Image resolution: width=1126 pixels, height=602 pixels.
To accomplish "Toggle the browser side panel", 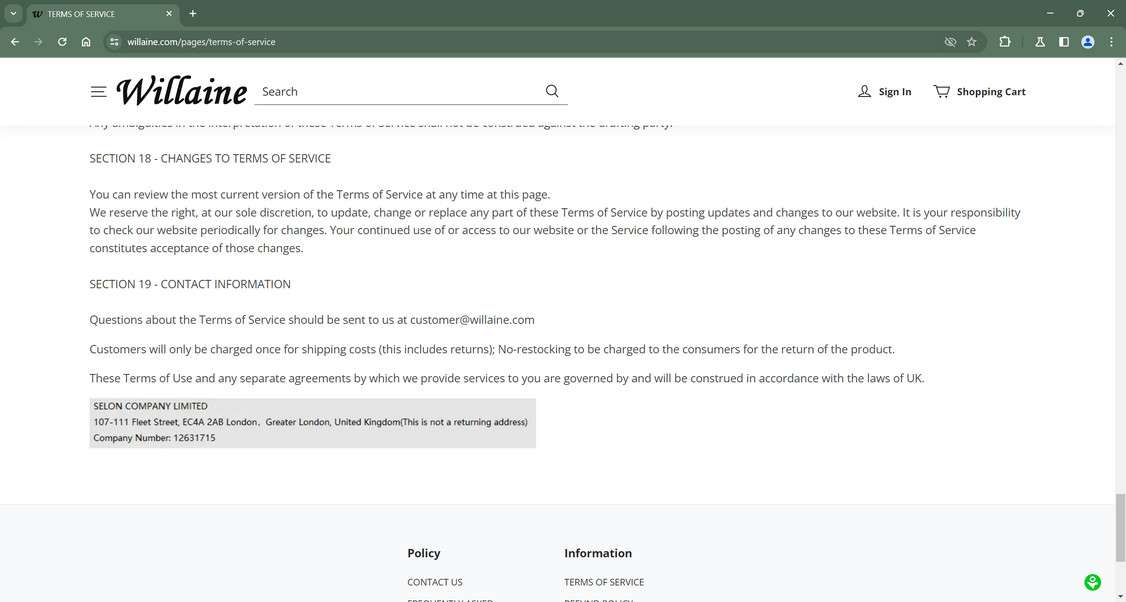I will pyautogui.click(x=1064, y=42).
